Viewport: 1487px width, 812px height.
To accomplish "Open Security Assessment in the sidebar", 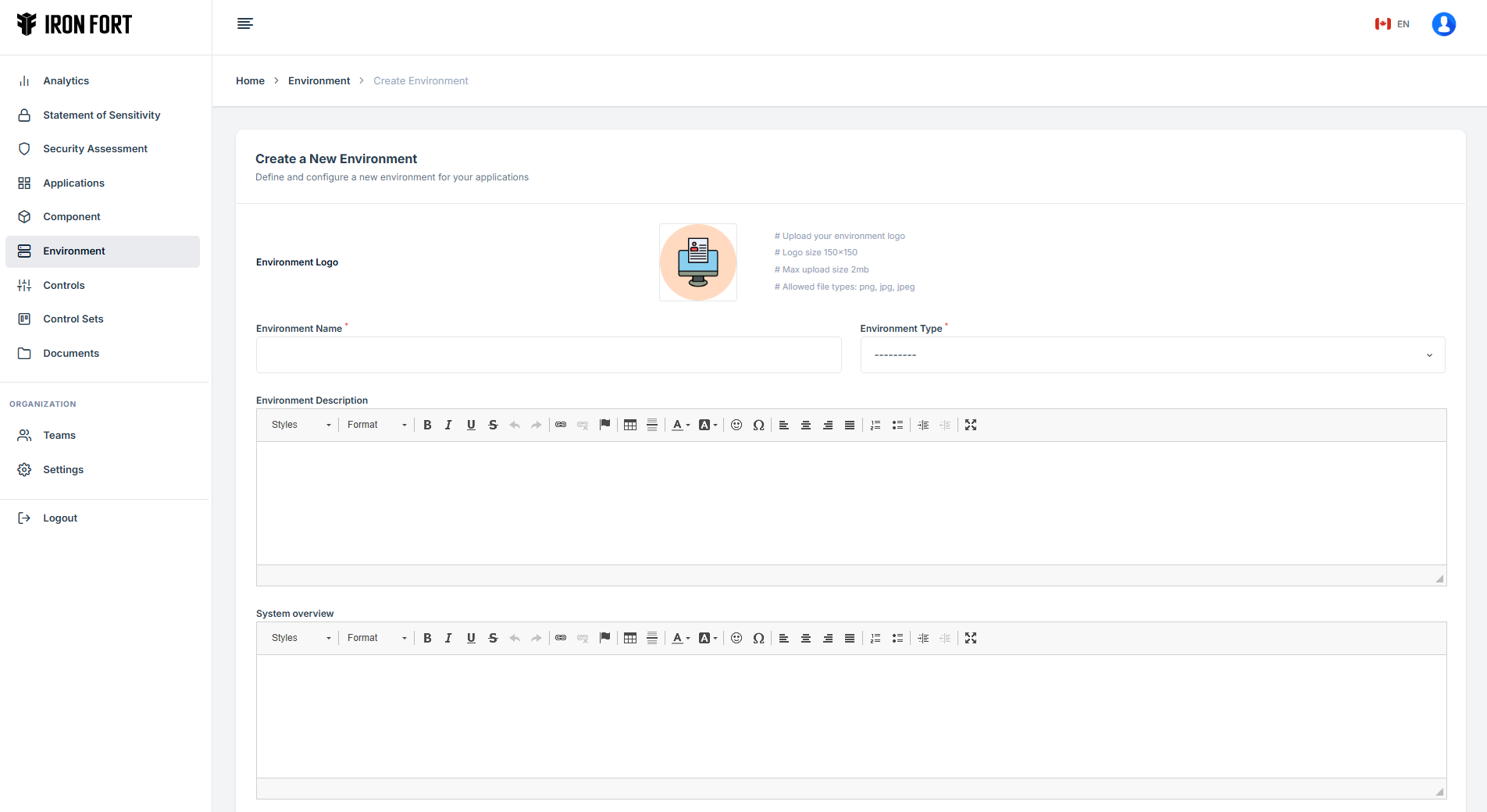I will (x=94, y=148).
